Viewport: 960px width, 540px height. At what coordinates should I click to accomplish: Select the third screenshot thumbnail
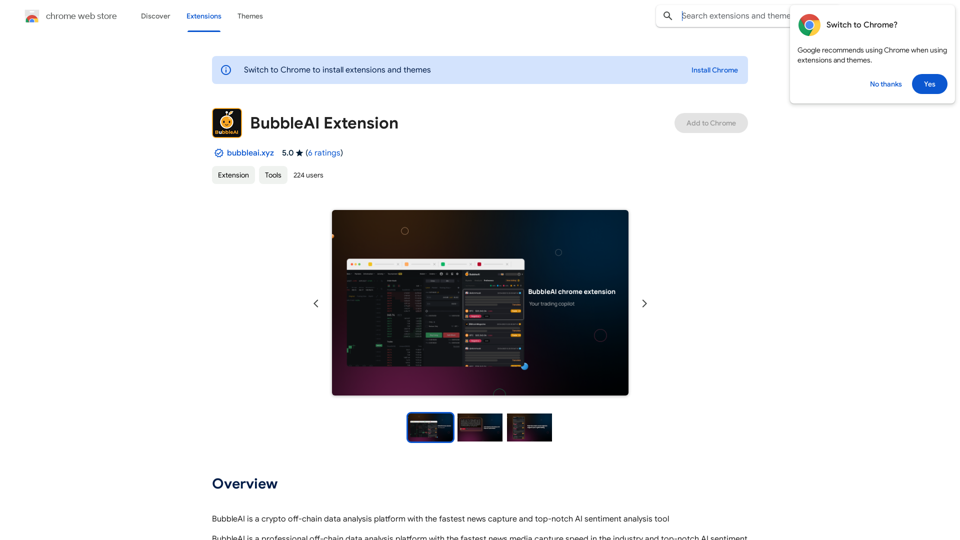[530, 427]
